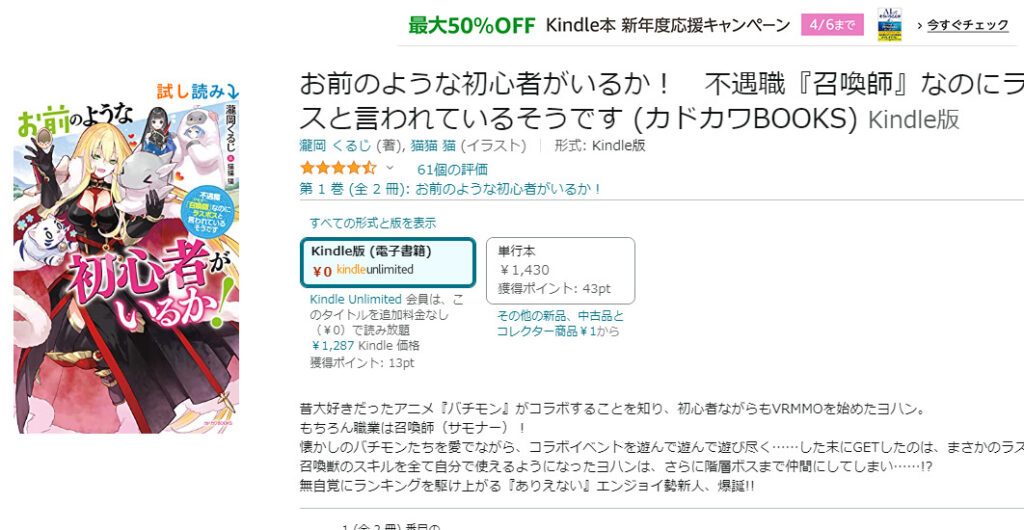Select the Kindle版 (電子書籍) format option
This screenshot has height=530, width=1024.
tap(387, 261)
